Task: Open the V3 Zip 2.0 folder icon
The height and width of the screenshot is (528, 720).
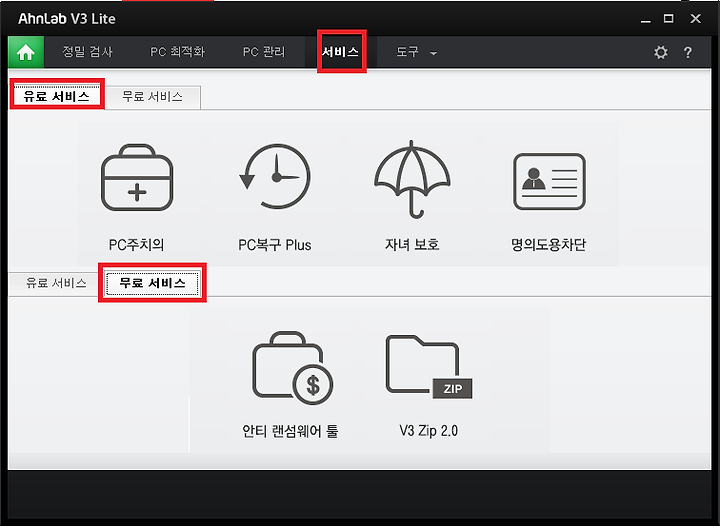Action: click(429, 367)
